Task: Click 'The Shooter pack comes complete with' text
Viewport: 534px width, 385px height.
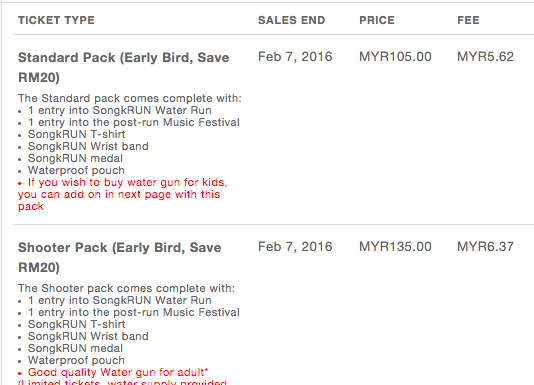Action: 126,288
